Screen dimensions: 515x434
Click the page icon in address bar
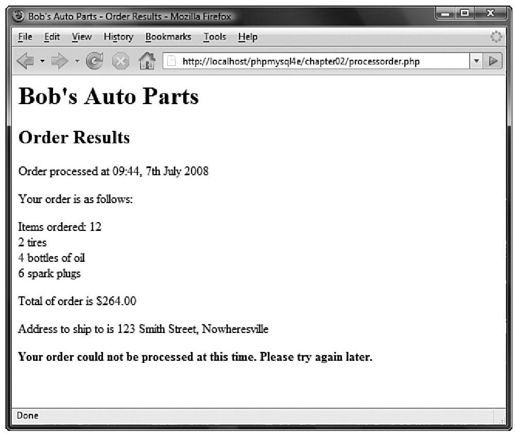coord(171,61)
